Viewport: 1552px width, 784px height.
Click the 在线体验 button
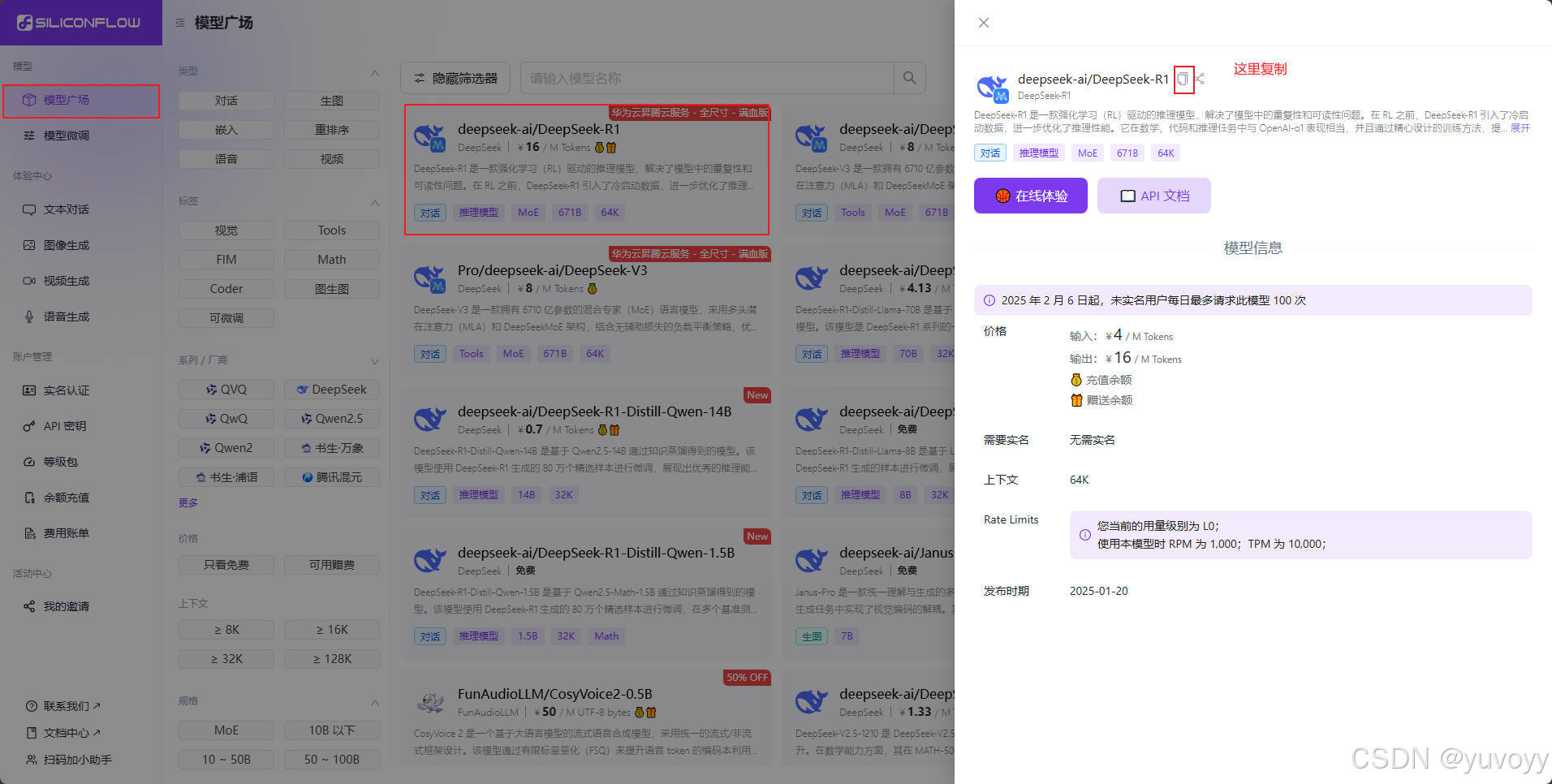(1030, 196)
